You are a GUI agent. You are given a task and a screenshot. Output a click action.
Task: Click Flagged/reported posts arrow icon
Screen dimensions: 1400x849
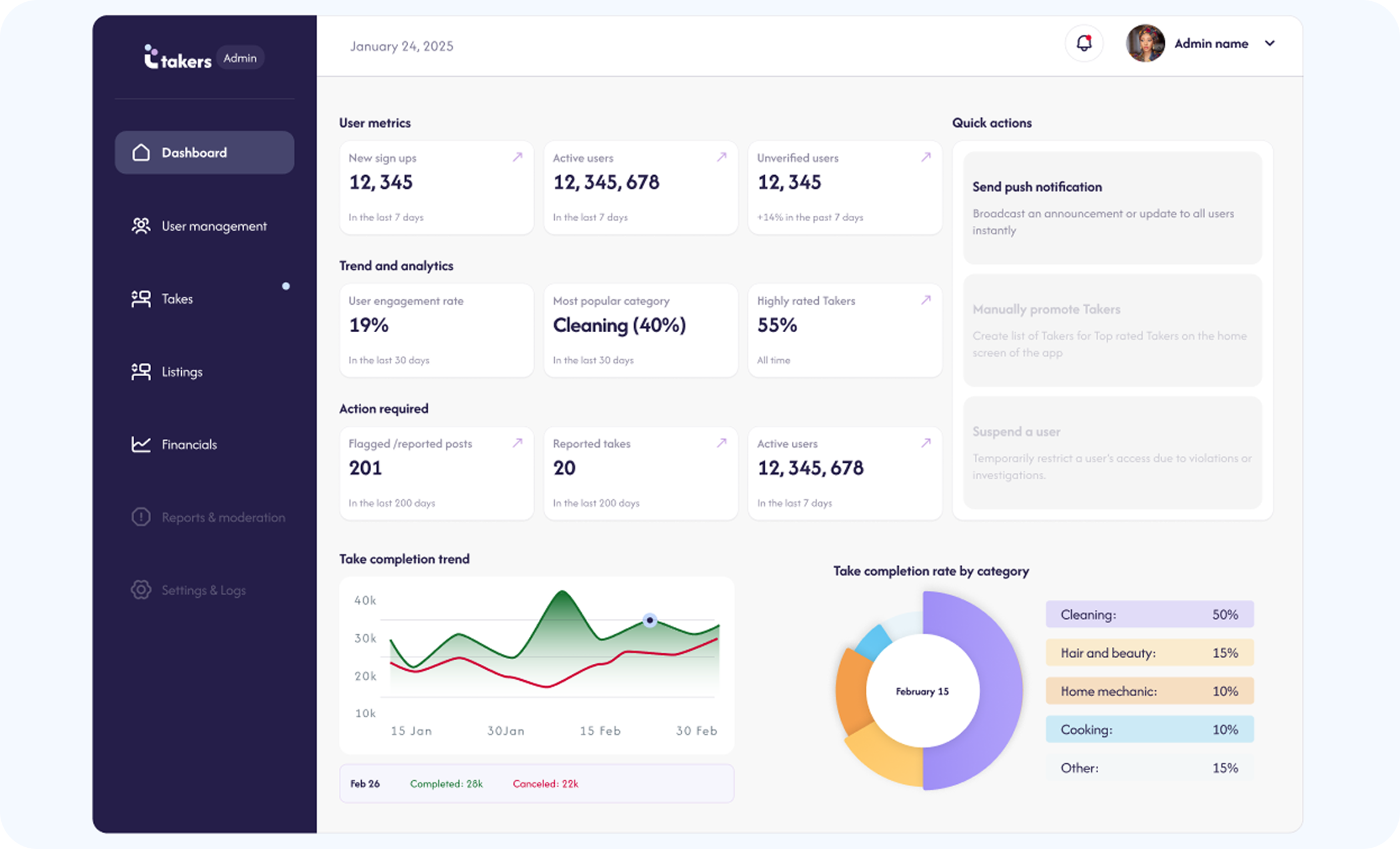click(x=517, y=443)
